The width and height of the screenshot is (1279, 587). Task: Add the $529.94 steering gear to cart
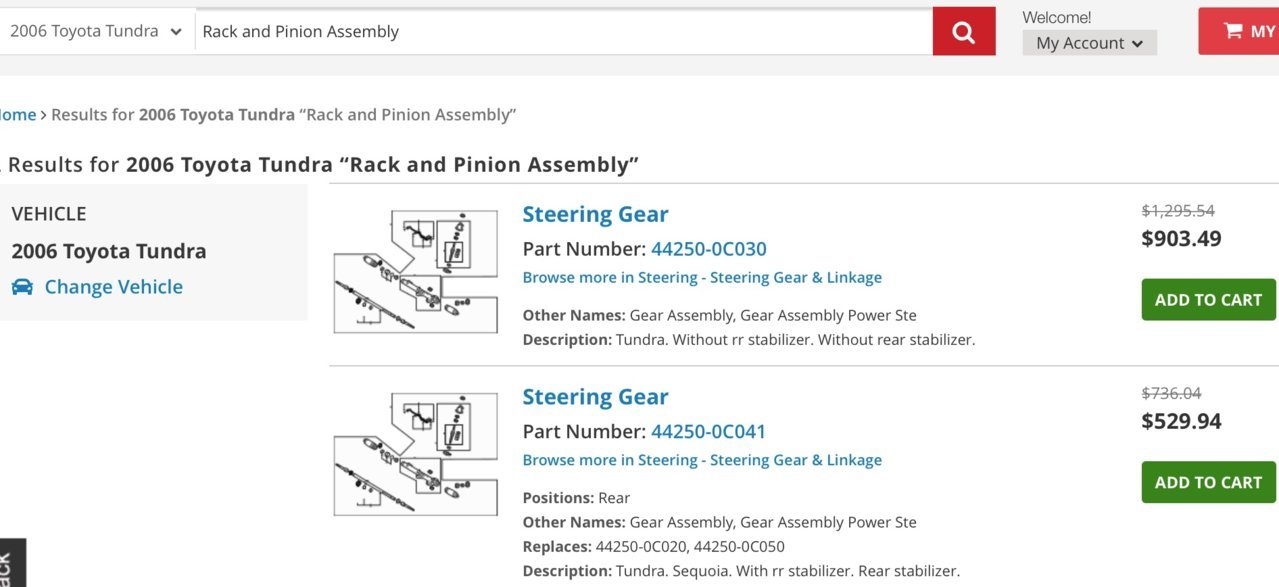click(1208, 482)
